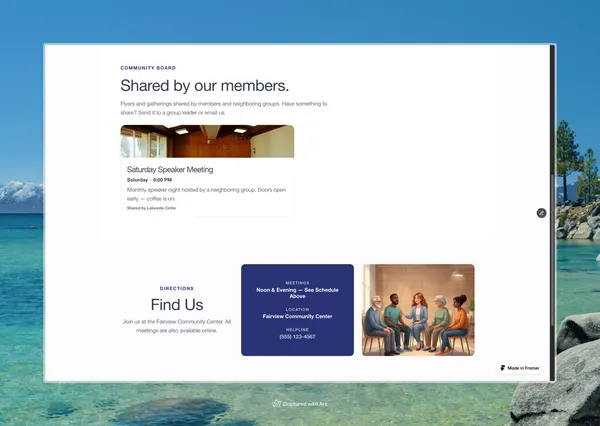Click the flyers and gatherings description paragraph
Screen dimensions: 600x426
pos(224,108)
